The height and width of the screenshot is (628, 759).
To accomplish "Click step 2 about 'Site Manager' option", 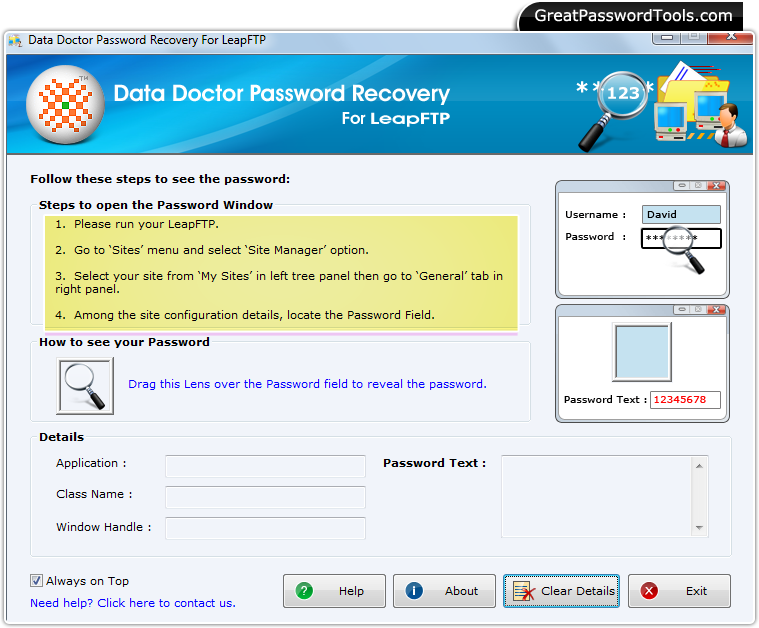I will click(212, 250).
